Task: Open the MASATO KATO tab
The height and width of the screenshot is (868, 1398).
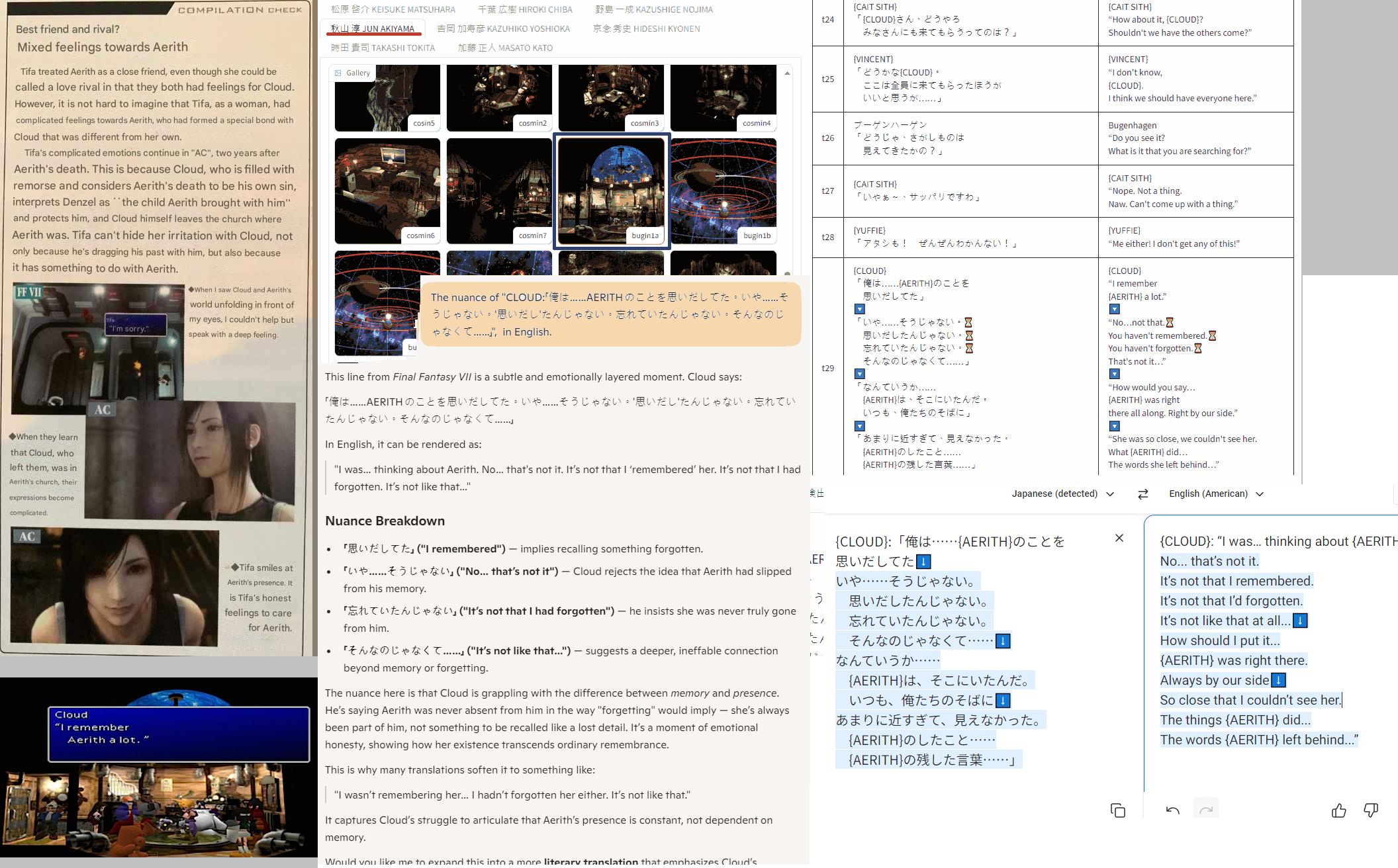Action: tap(505, 48)
